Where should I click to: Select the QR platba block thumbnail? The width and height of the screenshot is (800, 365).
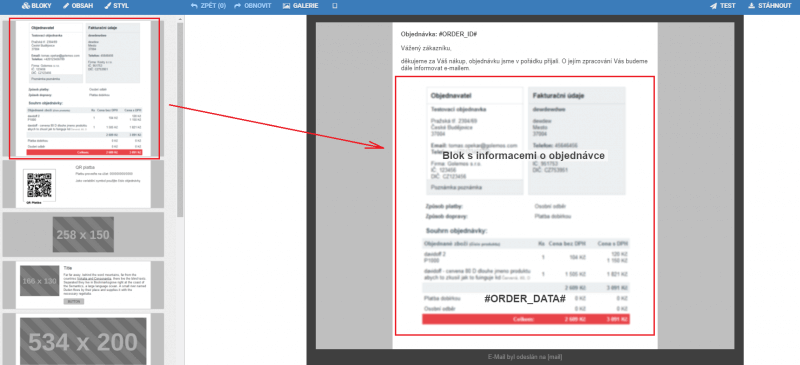pos(83,184)
